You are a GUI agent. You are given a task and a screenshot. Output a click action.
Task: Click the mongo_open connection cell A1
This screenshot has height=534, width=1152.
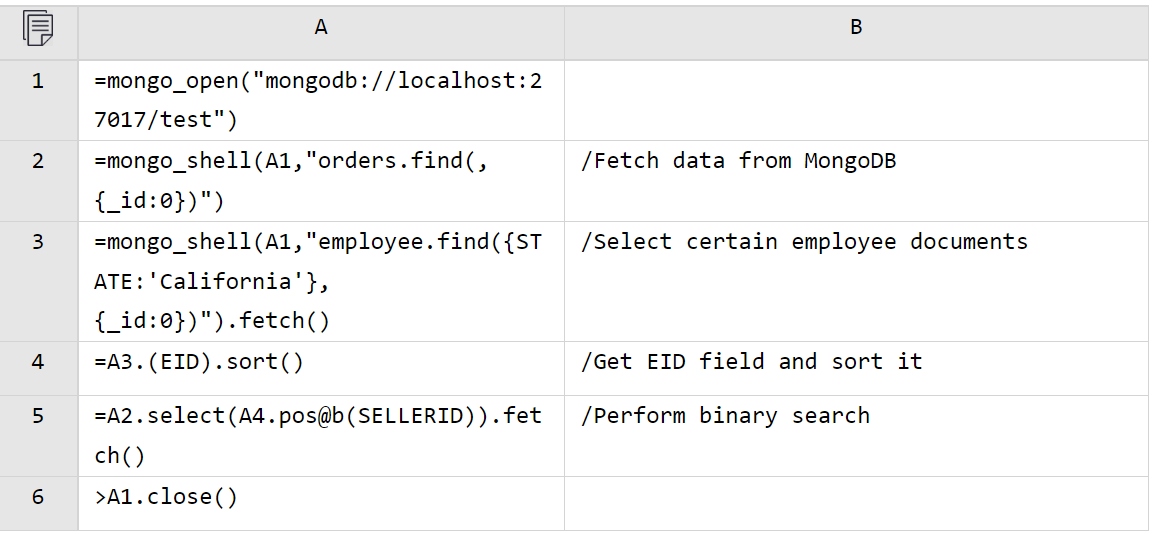click(320, 100)
